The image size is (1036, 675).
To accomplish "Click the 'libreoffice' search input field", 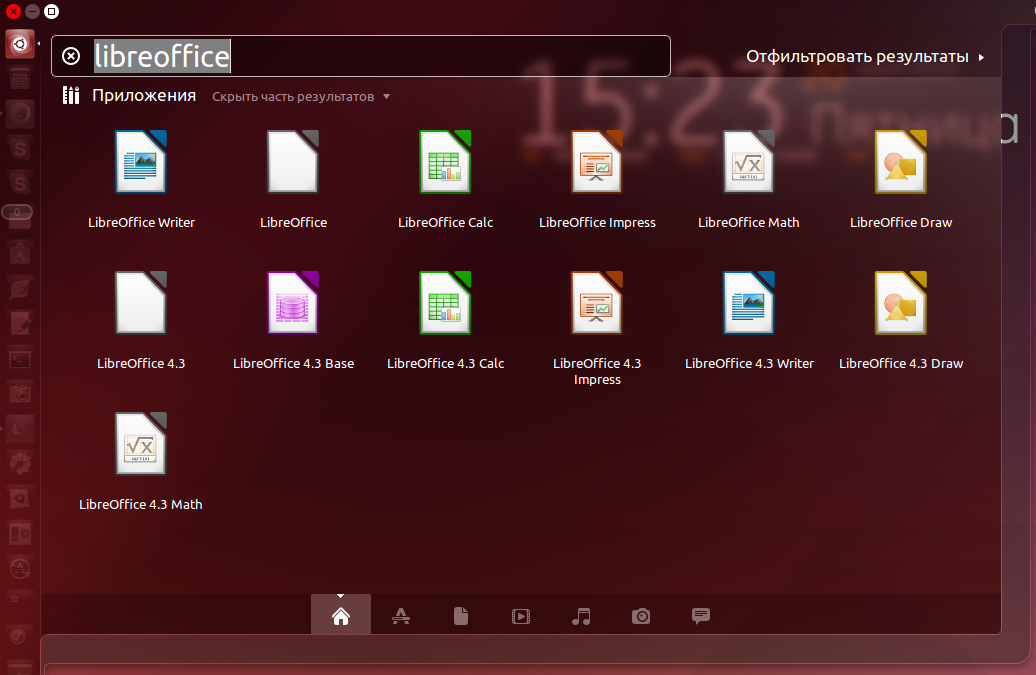I will [x=361, y=56].
